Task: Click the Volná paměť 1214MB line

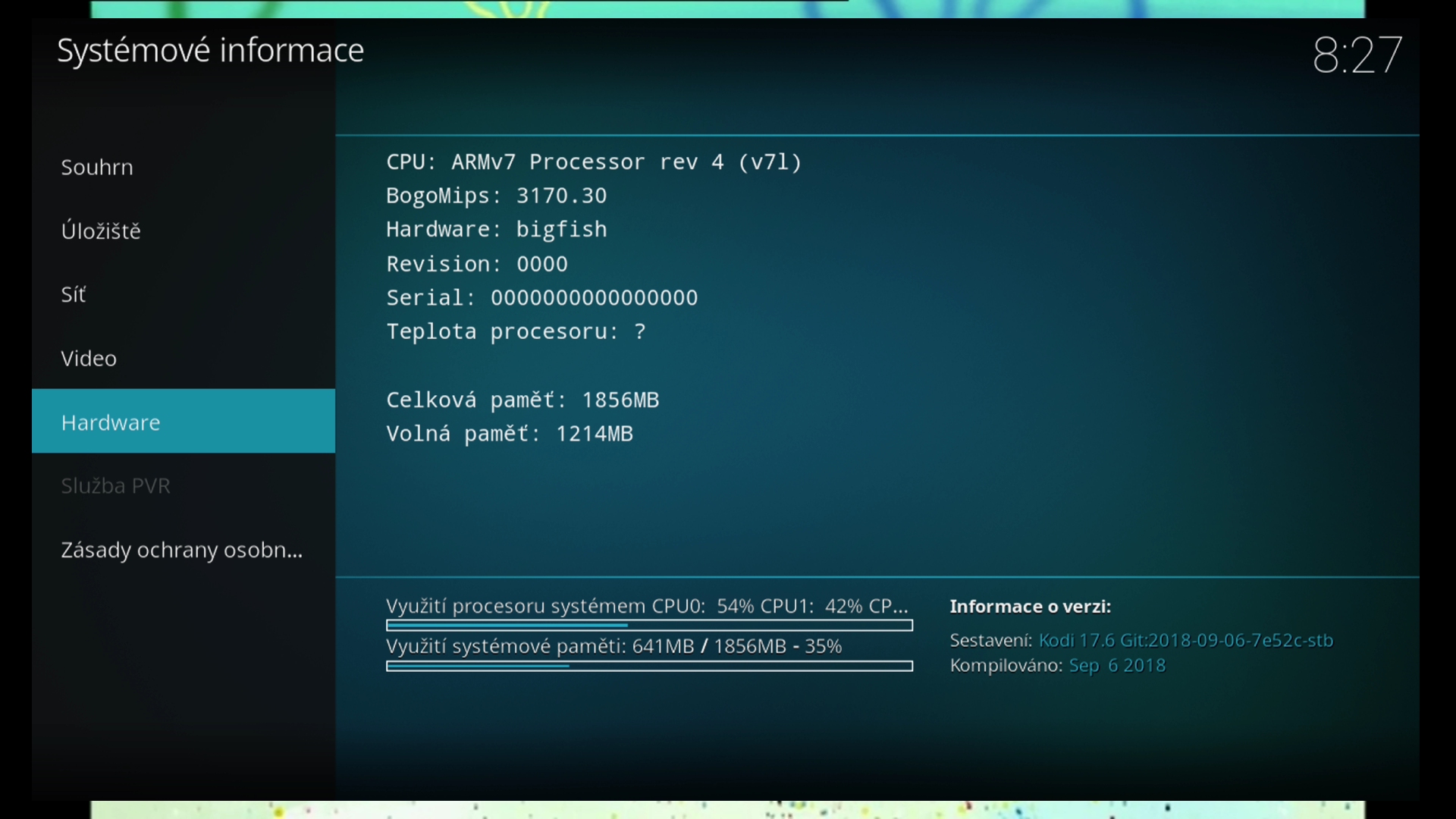Action: coord(509,434)
